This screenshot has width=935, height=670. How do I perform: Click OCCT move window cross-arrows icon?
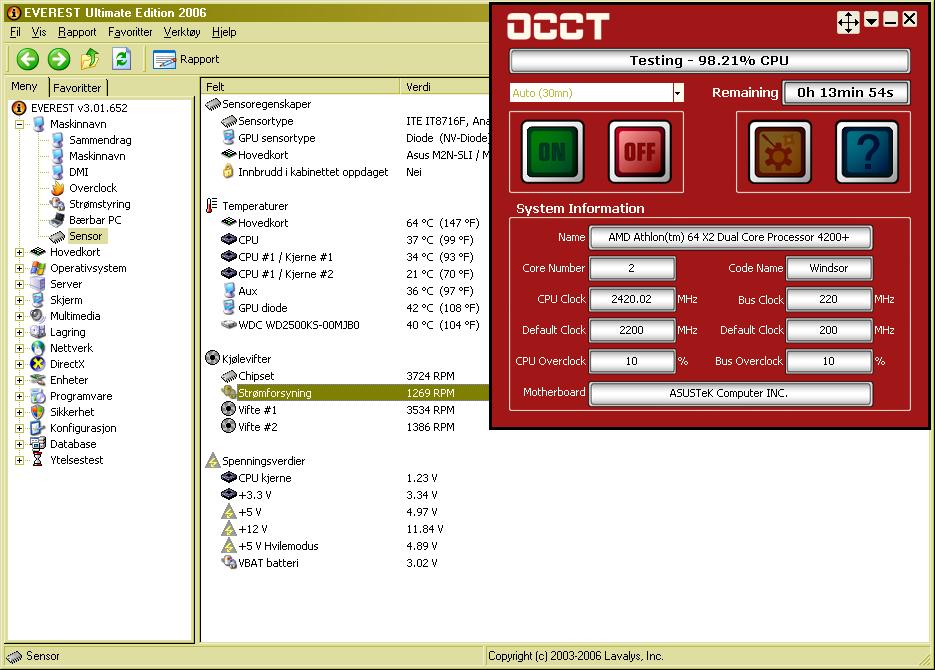pos(848,22)
